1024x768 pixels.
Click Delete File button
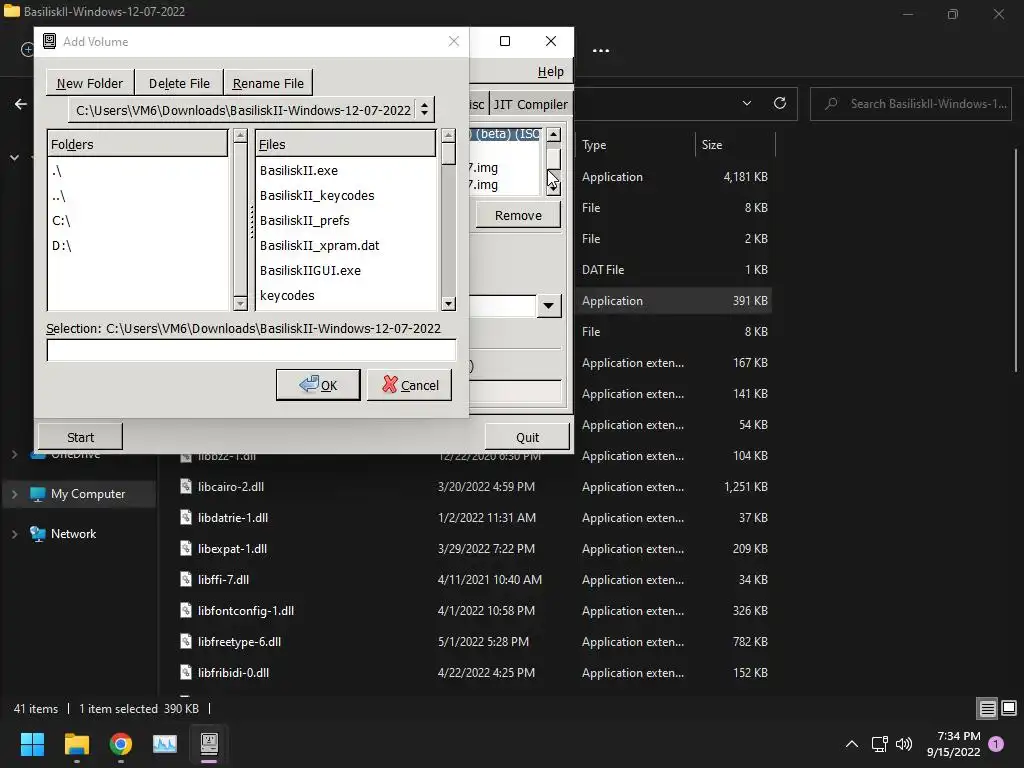pos(179,83)
